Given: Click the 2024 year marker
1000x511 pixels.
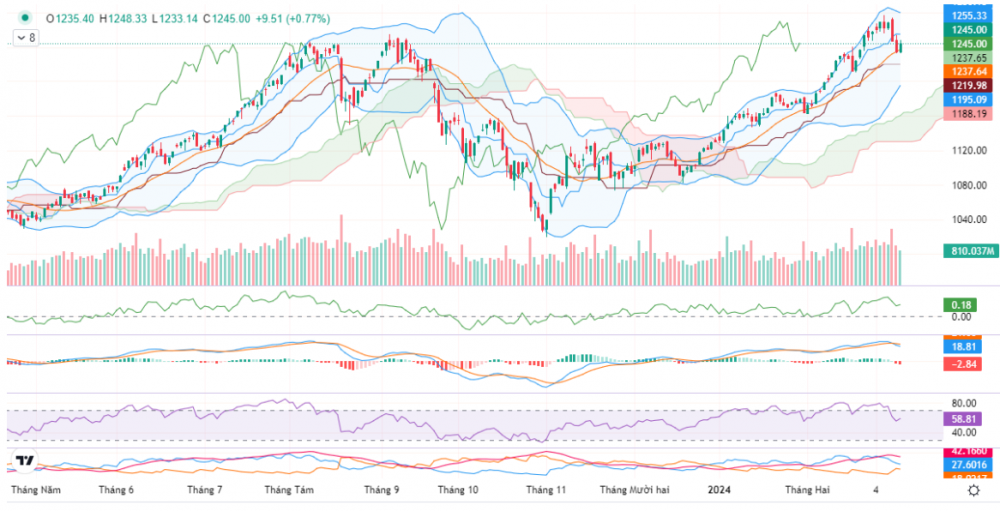Looking at the screenshot, I should pos(718,490).
